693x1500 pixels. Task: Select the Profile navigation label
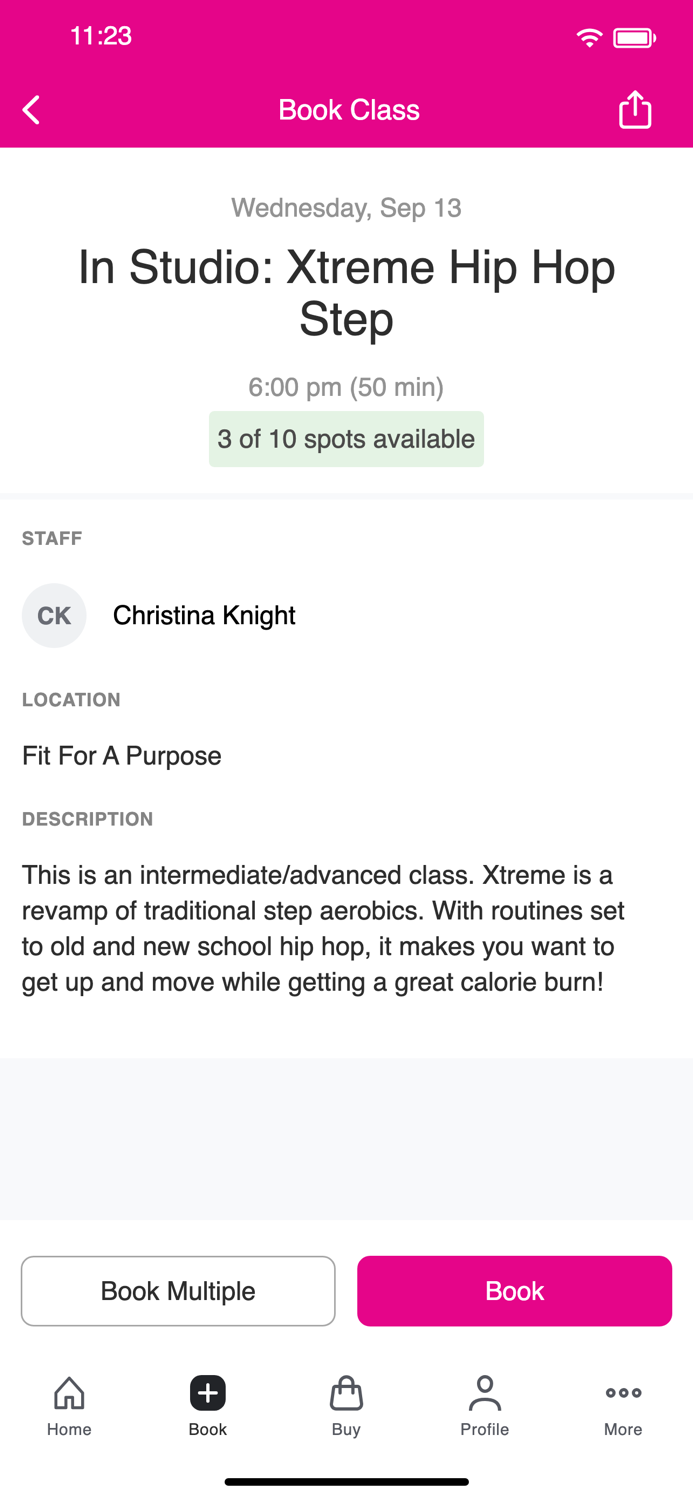484,1429
